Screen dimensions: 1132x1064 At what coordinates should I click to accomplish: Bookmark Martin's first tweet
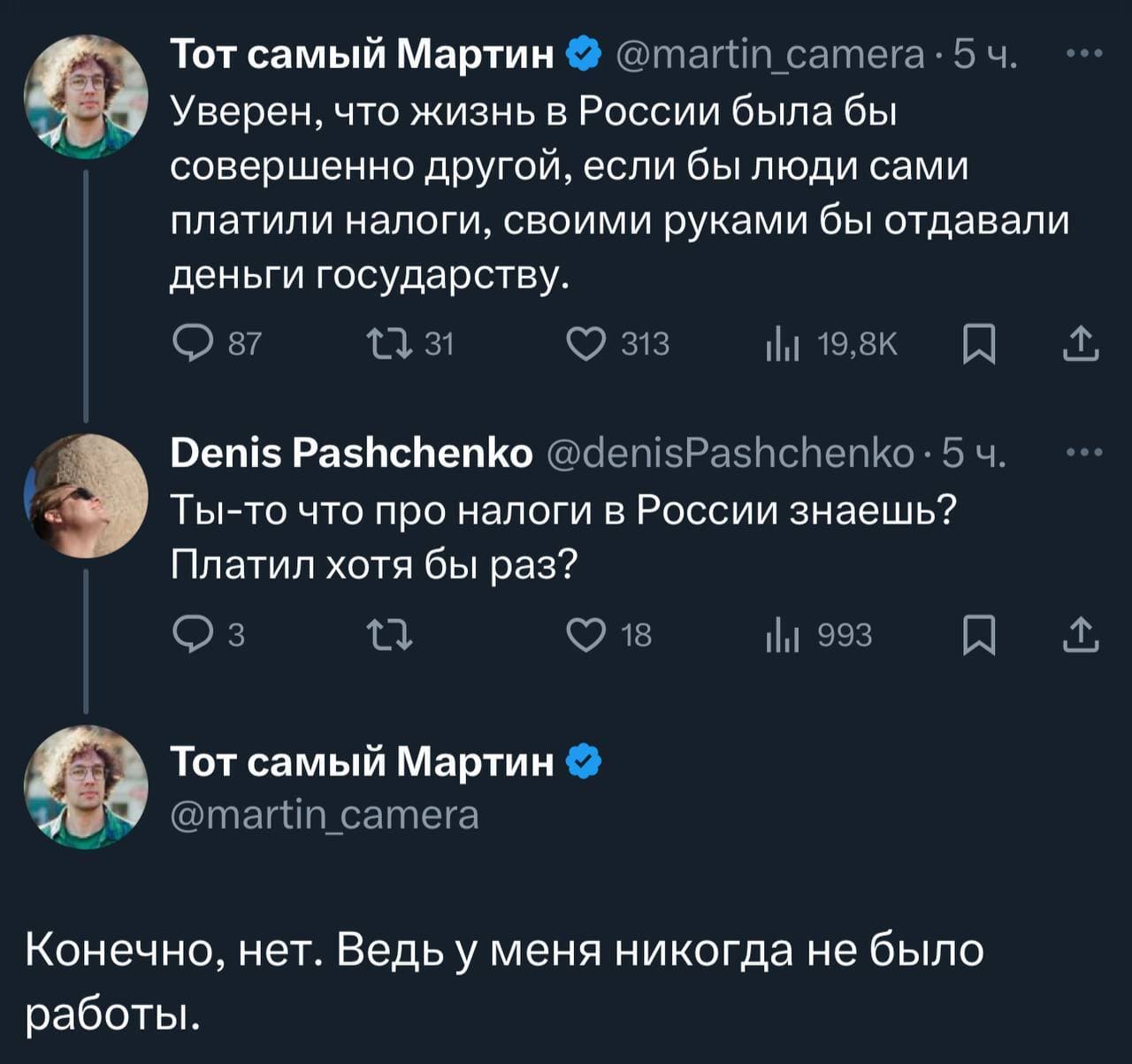pos(979,343)
